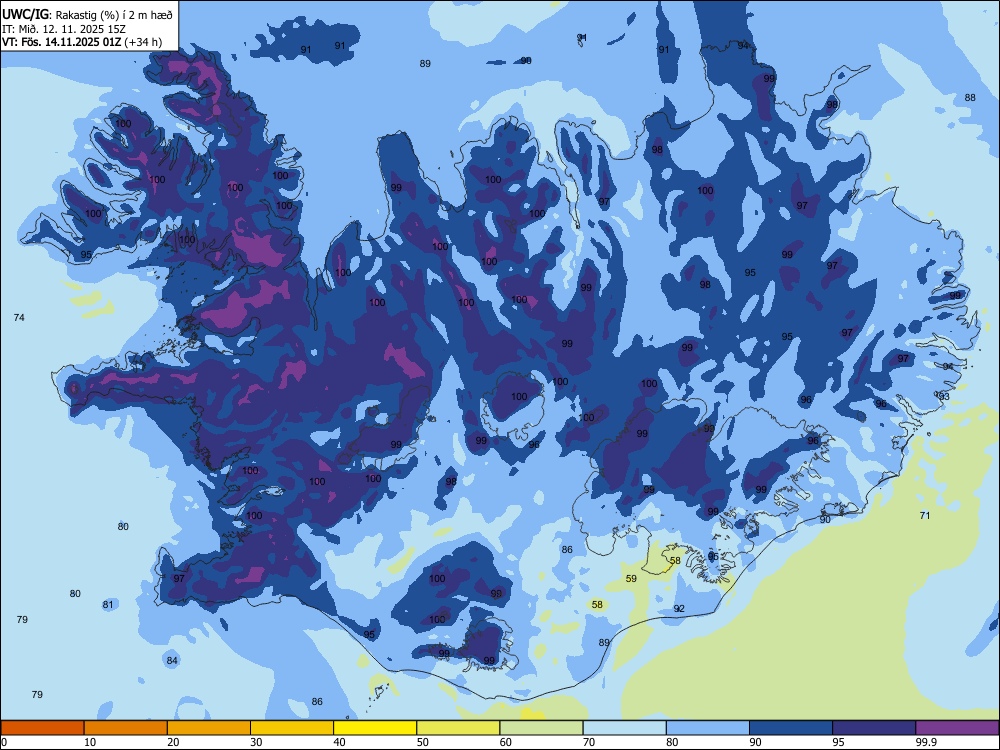Click the orange 10–20 legend color band
The image size is (1000, 750).
126,728
